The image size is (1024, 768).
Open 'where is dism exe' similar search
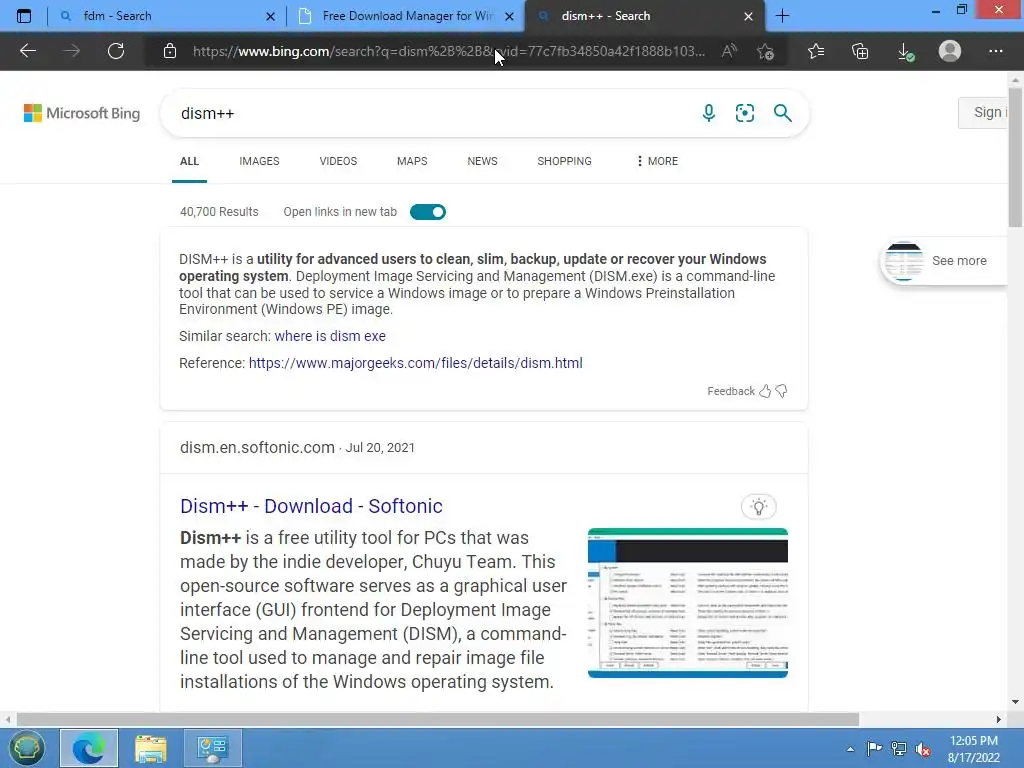(330, 336)
